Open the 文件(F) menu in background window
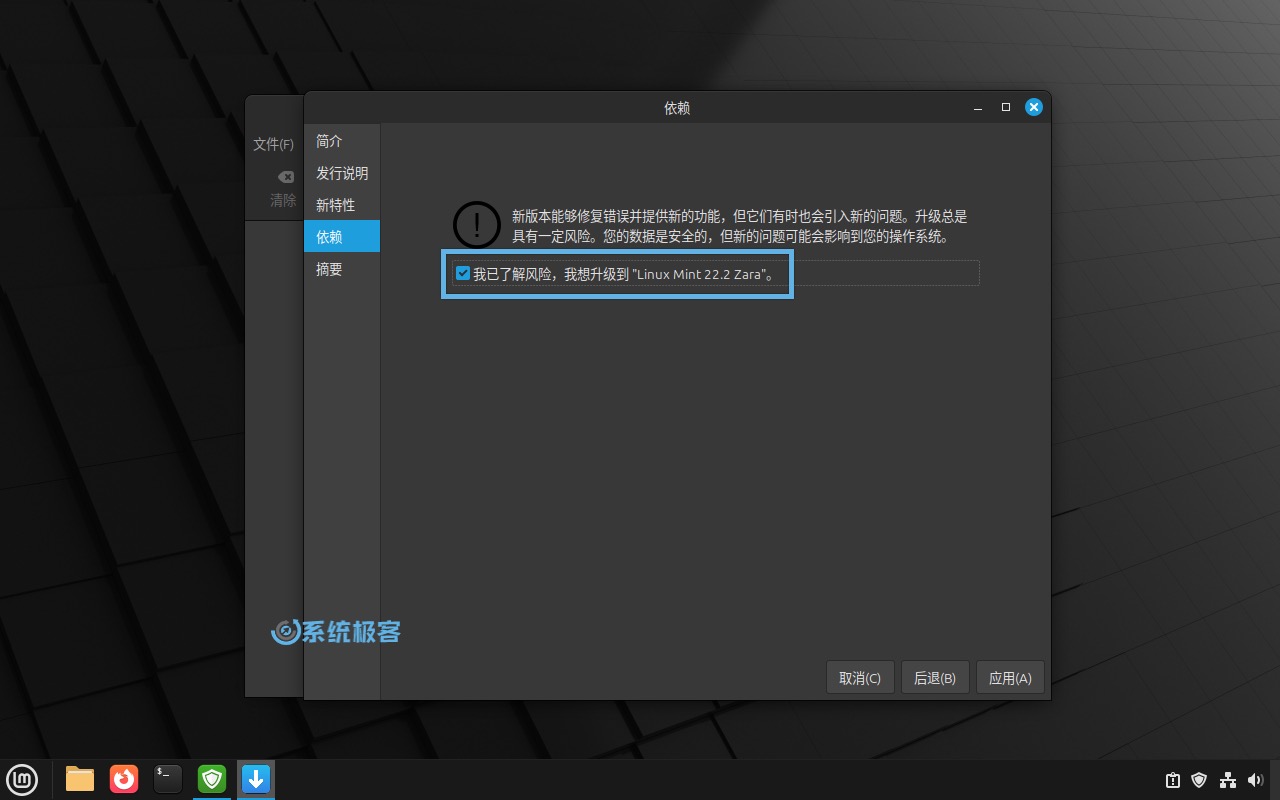Viewport: 1280px width, 800px height. click(274, 144)
